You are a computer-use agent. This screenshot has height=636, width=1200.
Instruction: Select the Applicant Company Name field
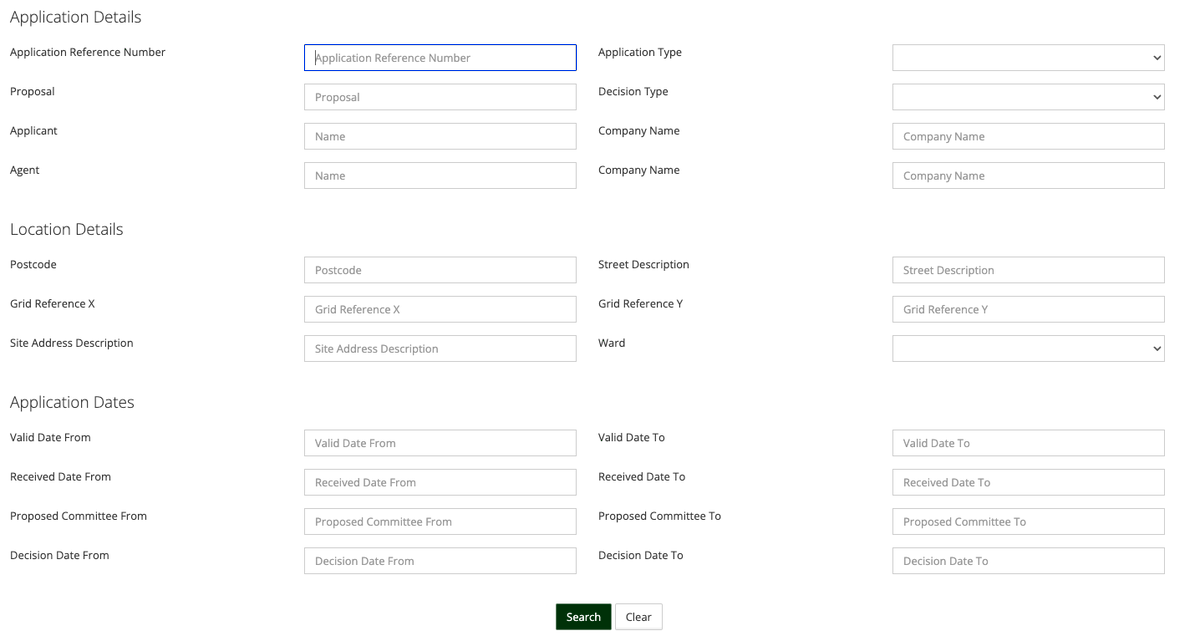1028,136
